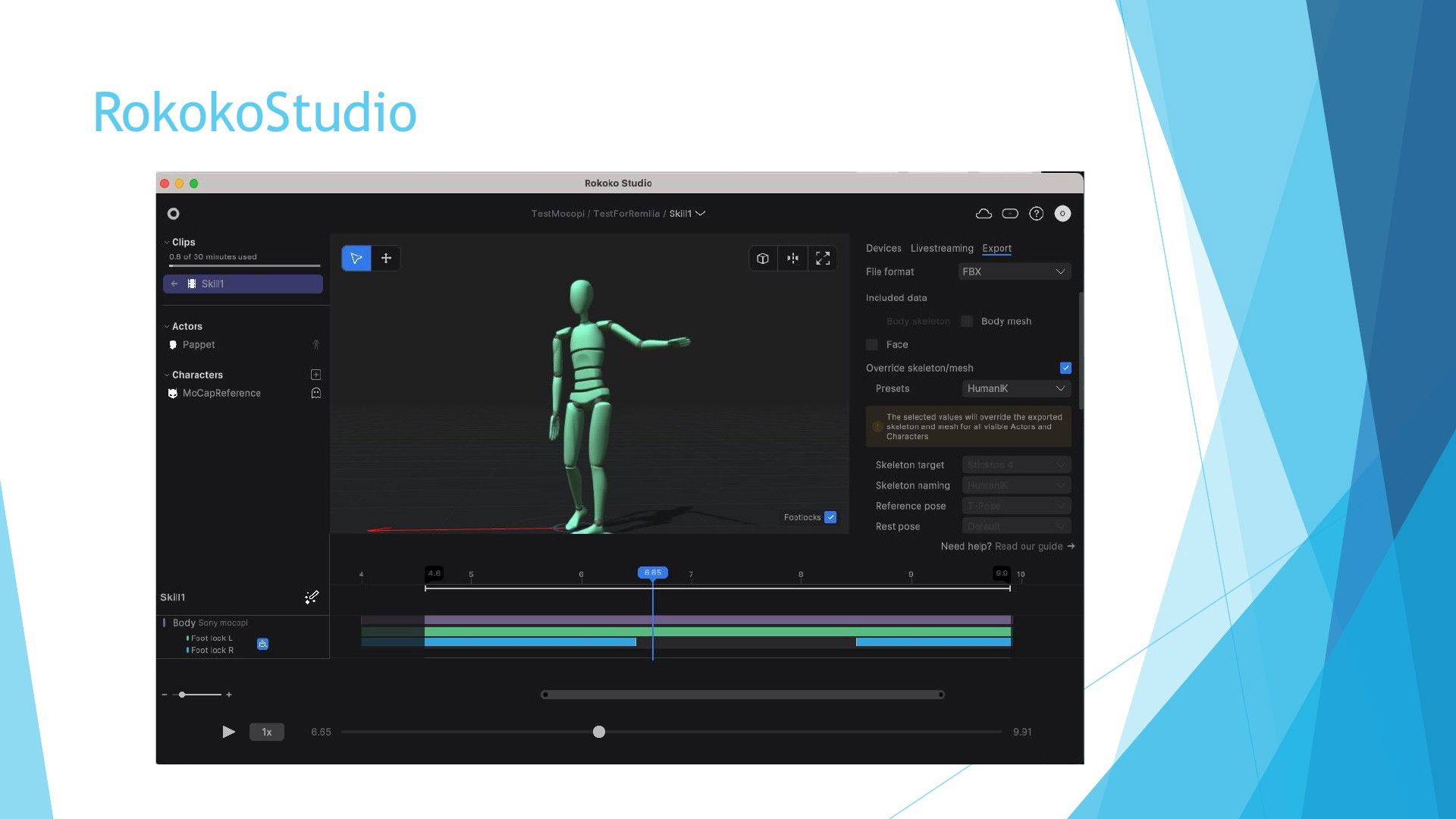Click the 6.65 playhead marker
Viewport: 1456px width, 819px height.
(653, 573)
